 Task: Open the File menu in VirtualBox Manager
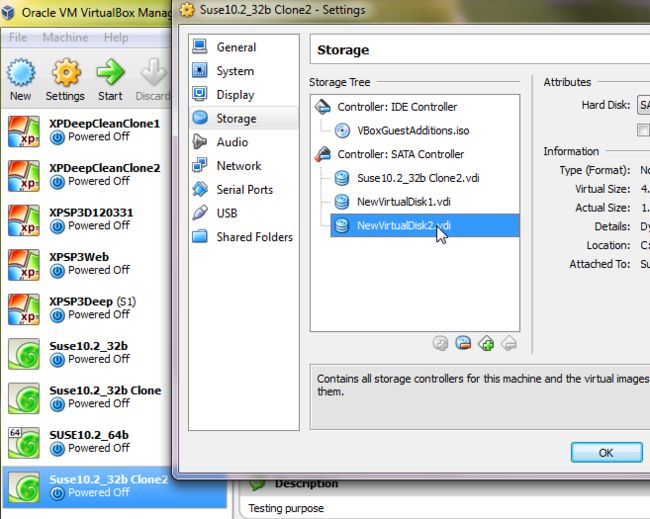pos(18,37)
